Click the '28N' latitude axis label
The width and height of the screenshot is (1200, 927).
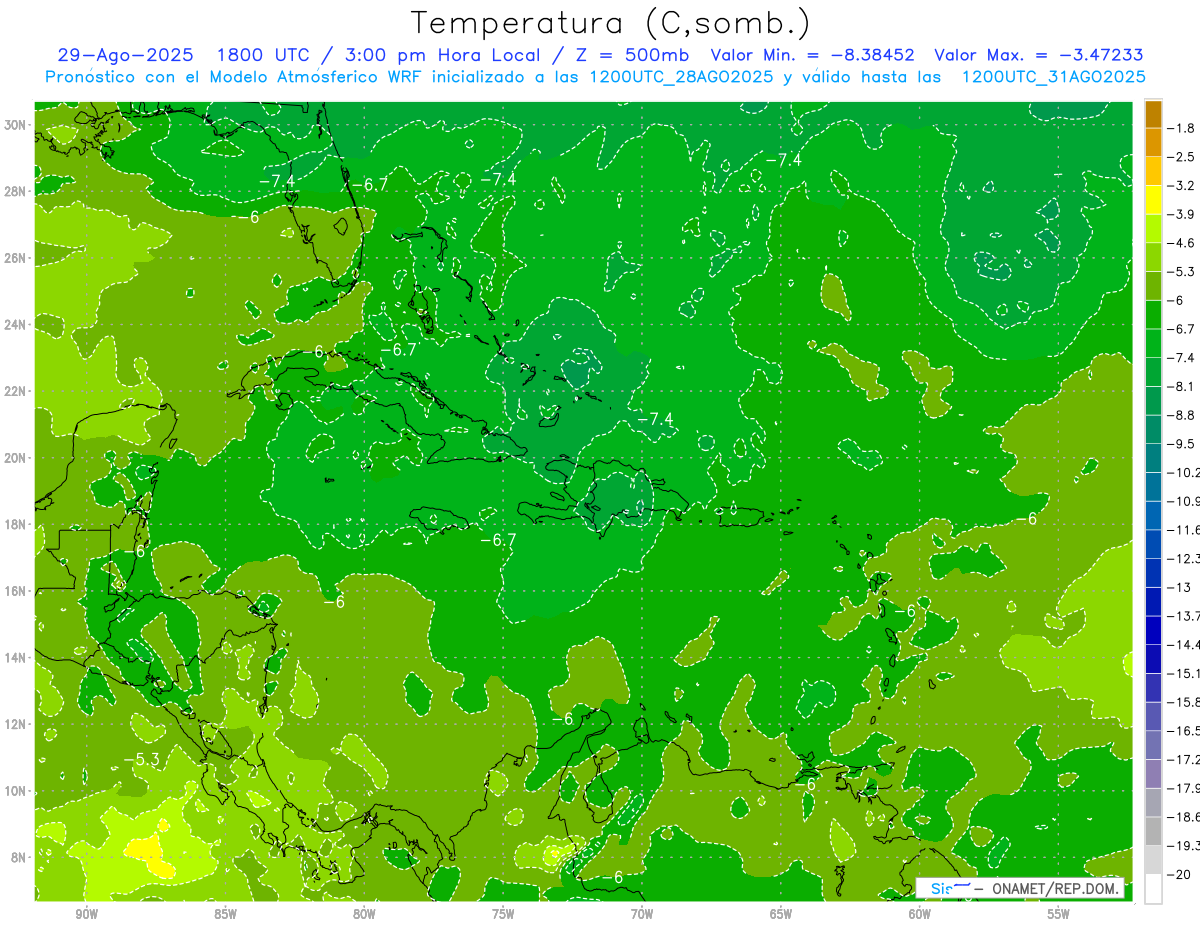click(17, 191)
